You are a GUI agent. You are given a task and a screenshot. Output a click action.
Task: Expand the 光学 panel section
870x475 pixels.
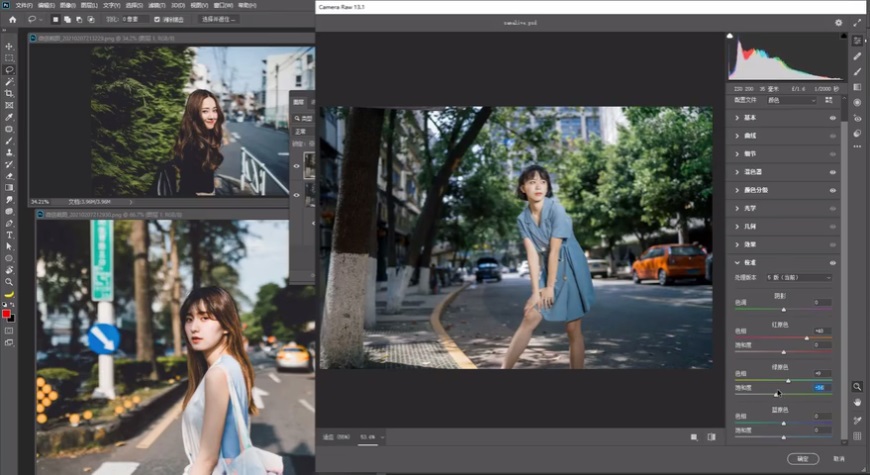pos(750,208)
